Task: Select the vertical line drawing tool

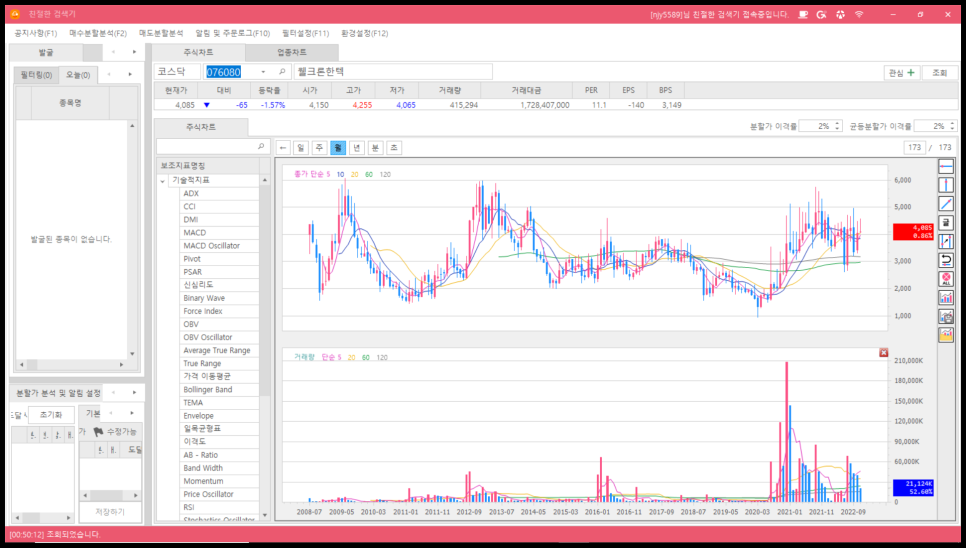Action: coord(946,185)
